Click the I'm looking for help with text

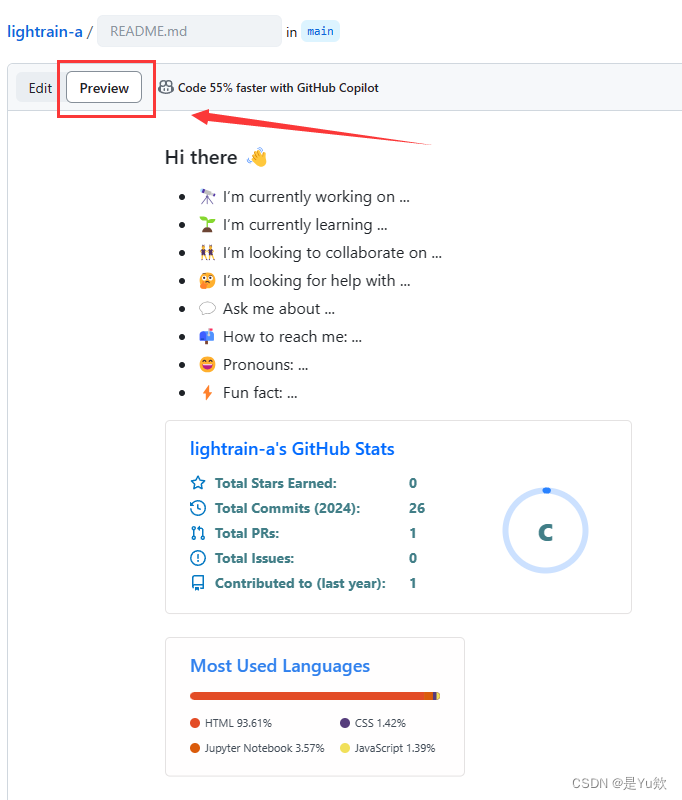(x=317, y=281)
